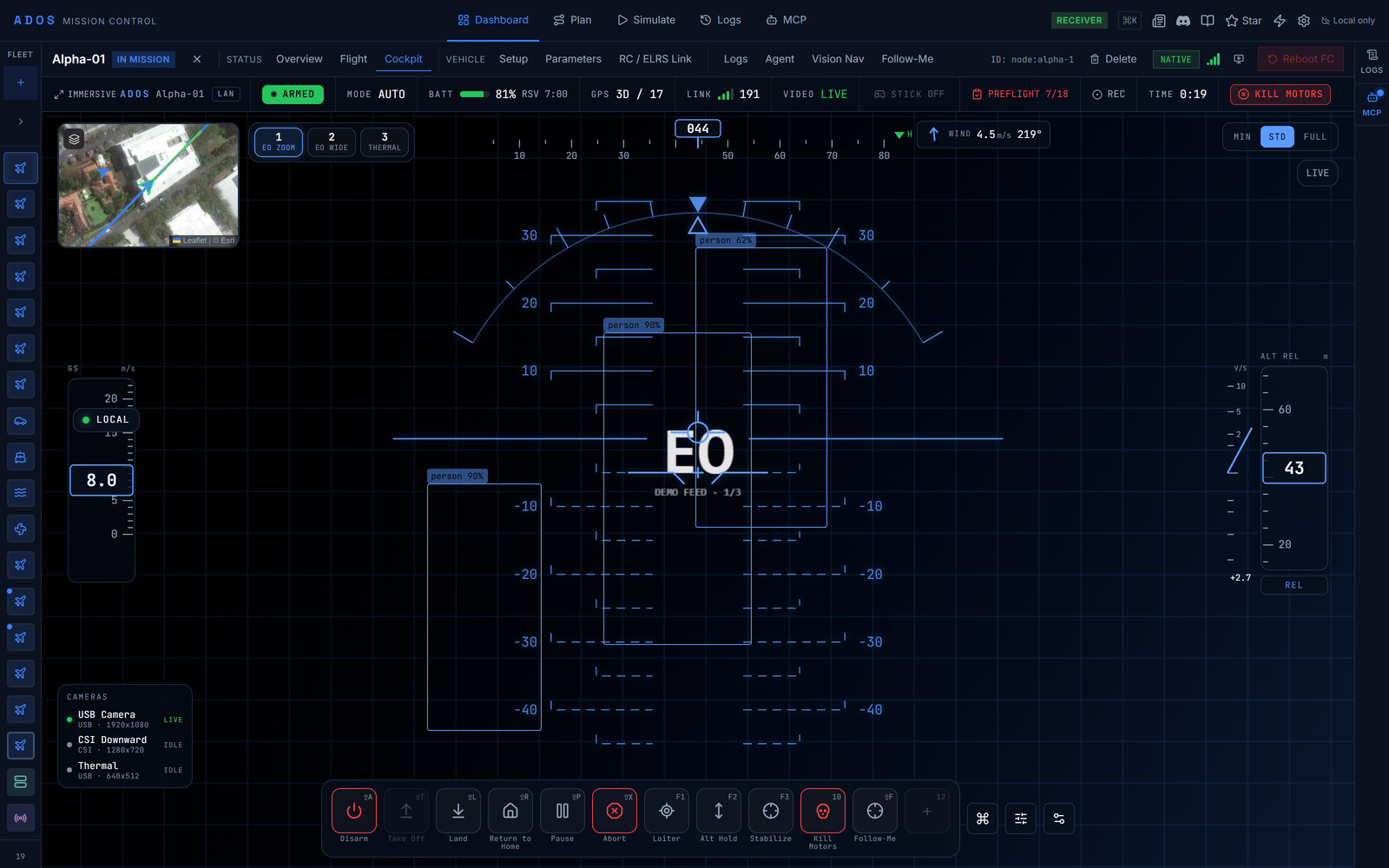Open the Command-K command palette

(1129, 20)
